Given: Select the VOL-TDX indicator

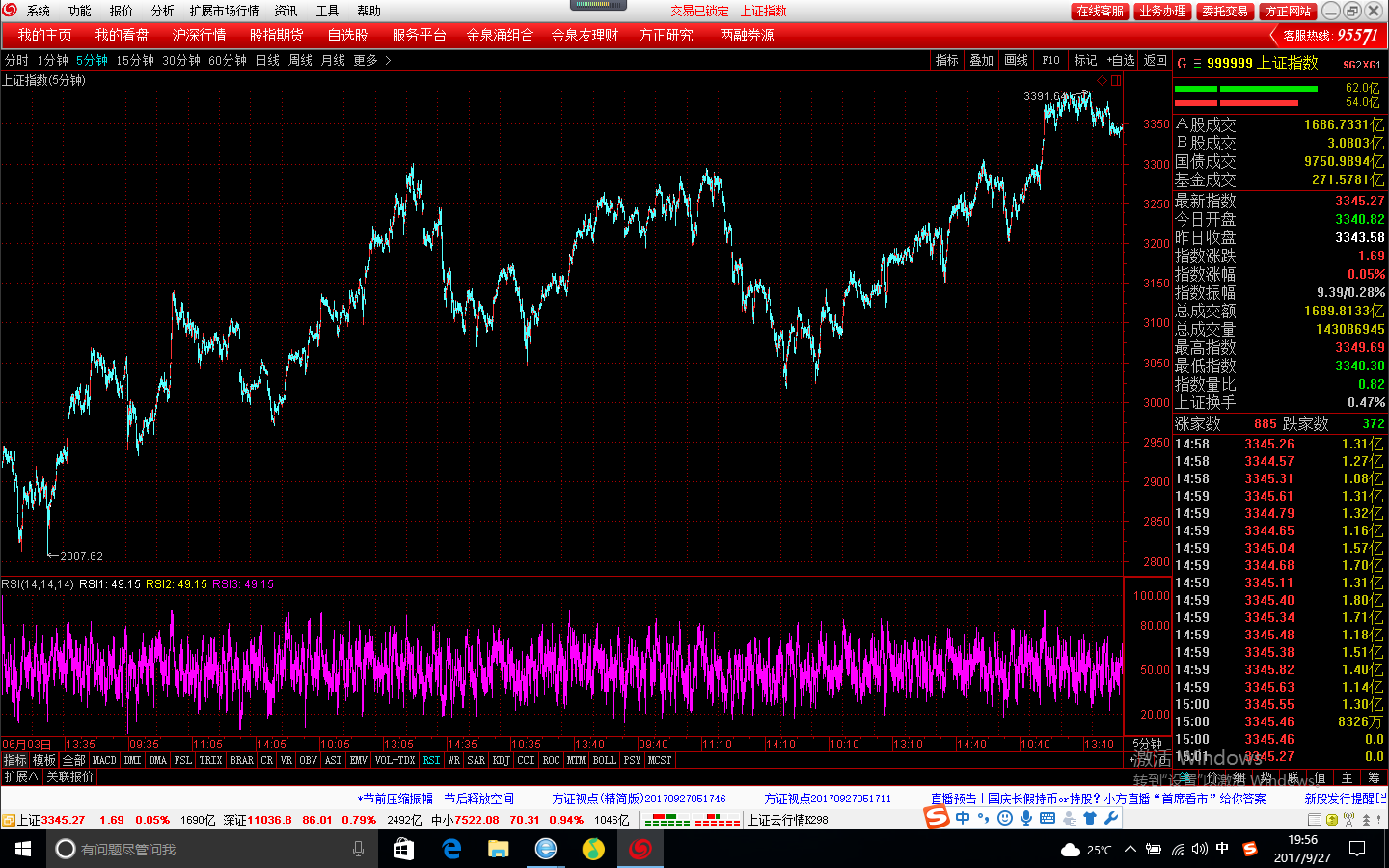Looking at the screenshot, I should [395, 760].
